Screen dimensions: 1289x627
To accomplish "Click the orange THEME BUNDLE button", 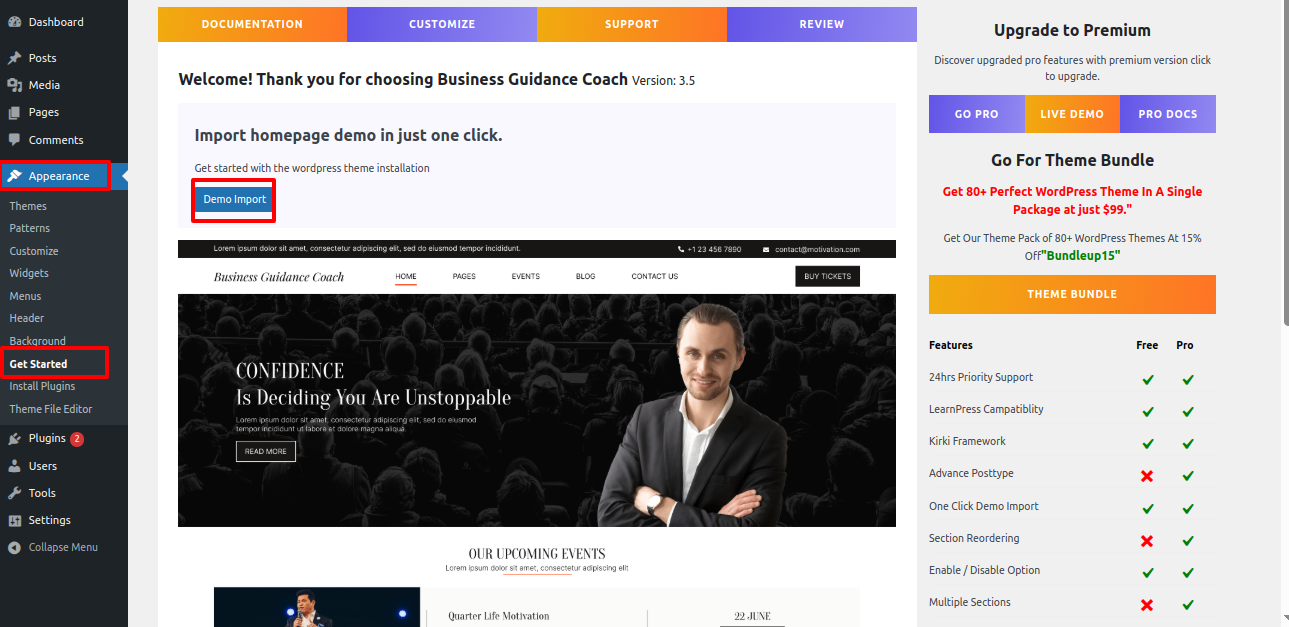I will tap(1072, 294).
